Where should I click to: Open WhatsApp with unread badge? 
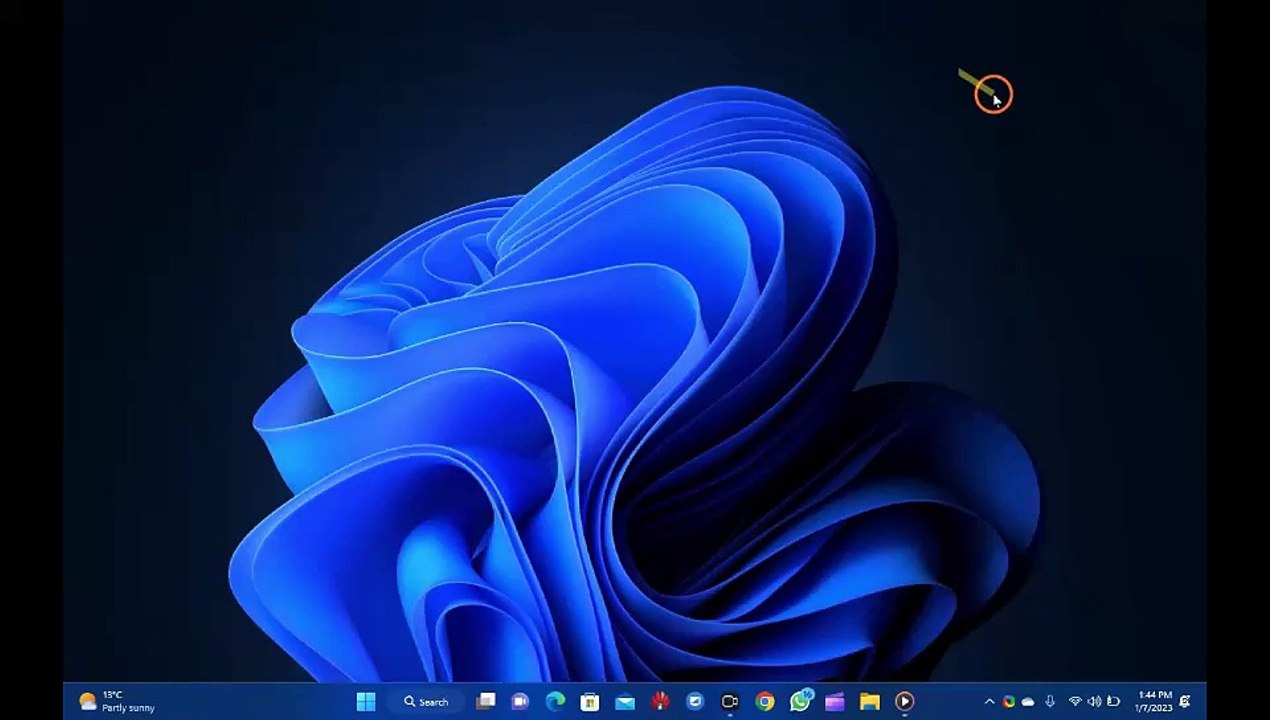801,701
